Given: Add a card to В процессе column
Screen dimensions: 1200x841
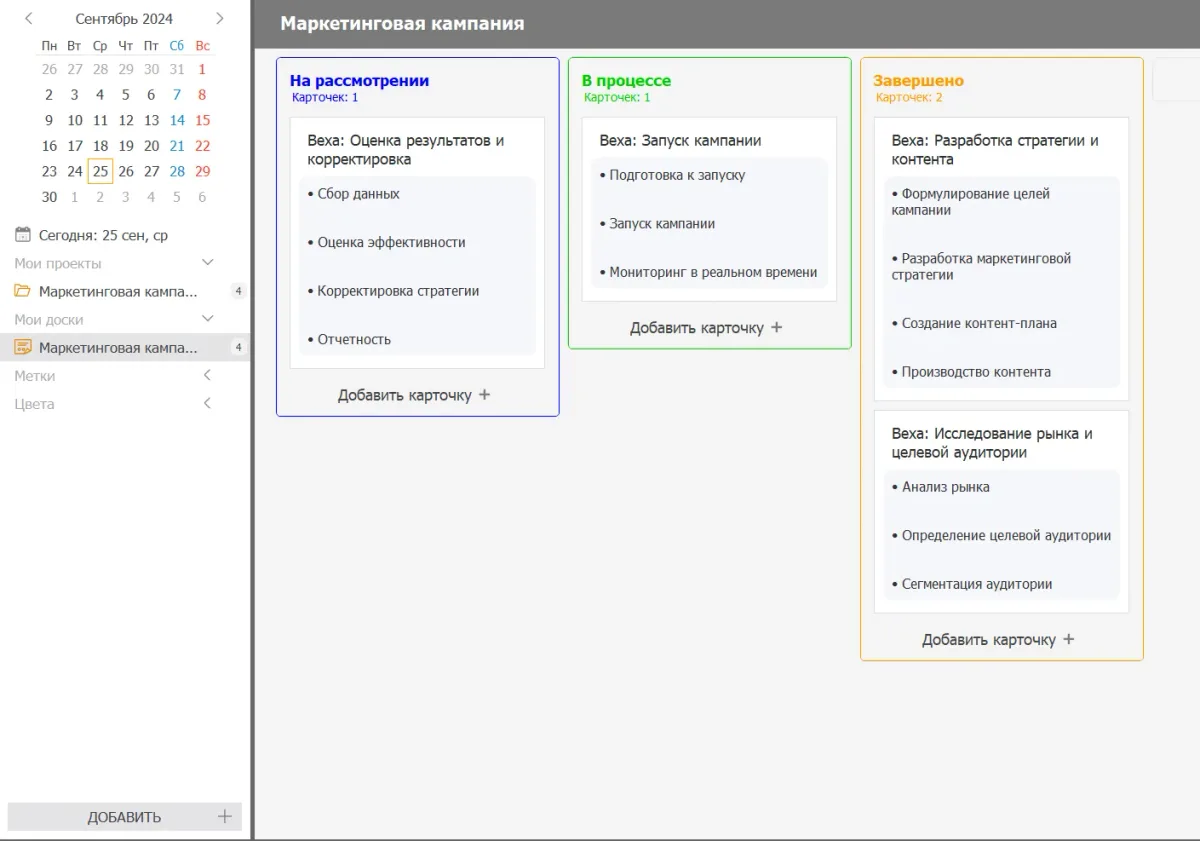Looking at the screenshot, I should pos(706,328).
